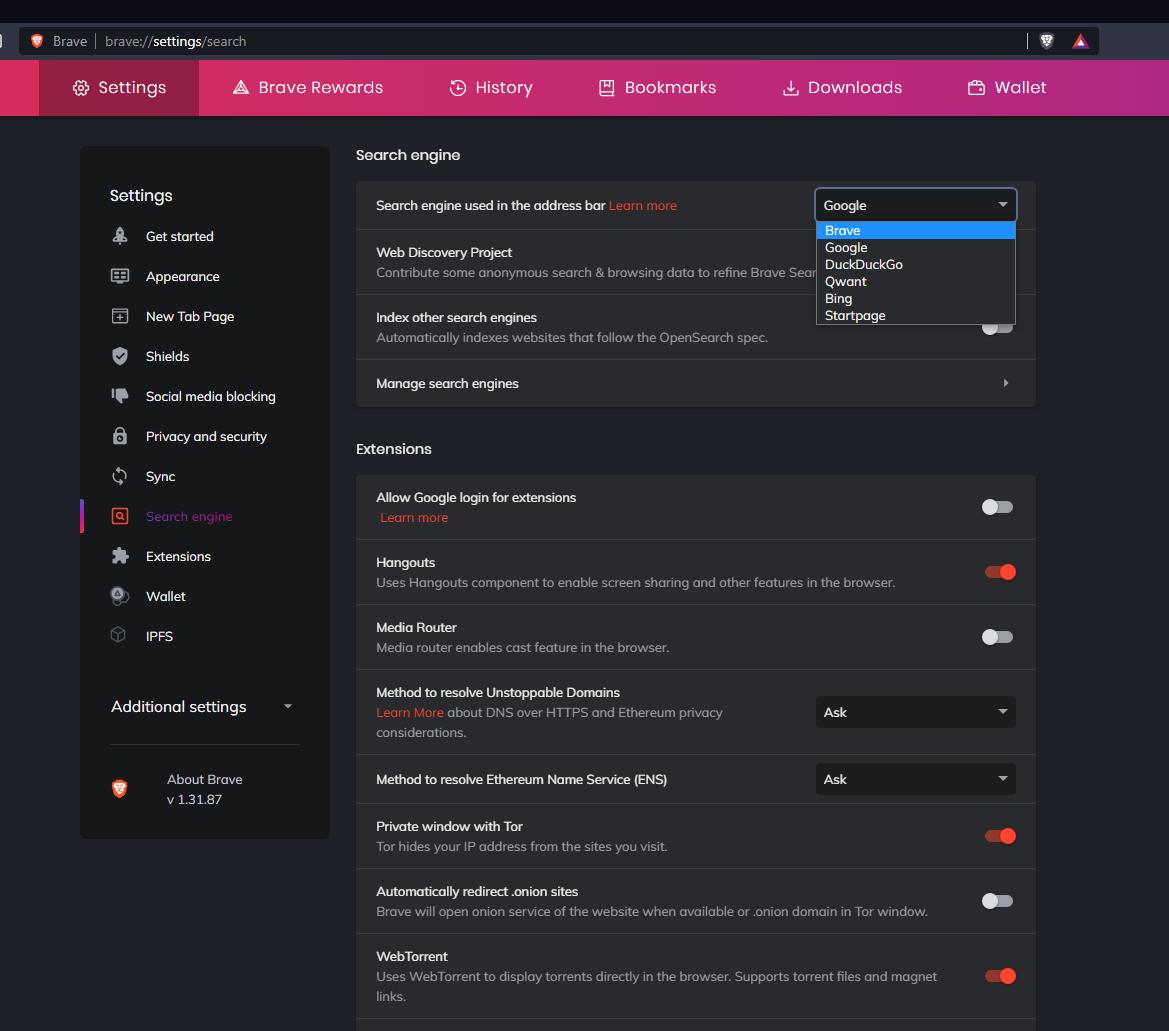Enable Automatically redirect .onion sites
The width and height of the screenshot is (1169, 1031).
tap(997, 901)
